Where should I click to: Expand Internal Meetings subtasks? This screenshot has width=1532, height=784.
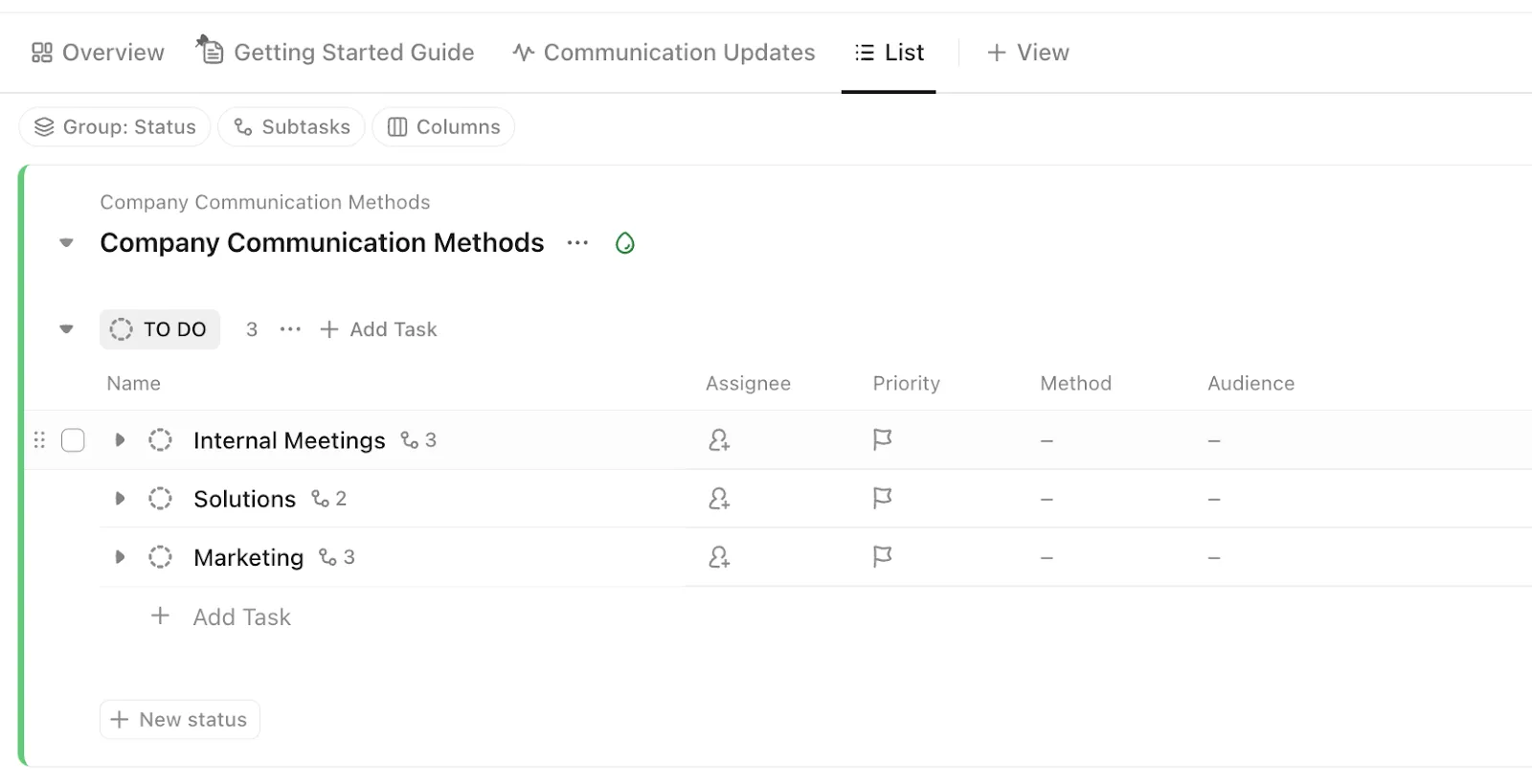click(120, 440)
